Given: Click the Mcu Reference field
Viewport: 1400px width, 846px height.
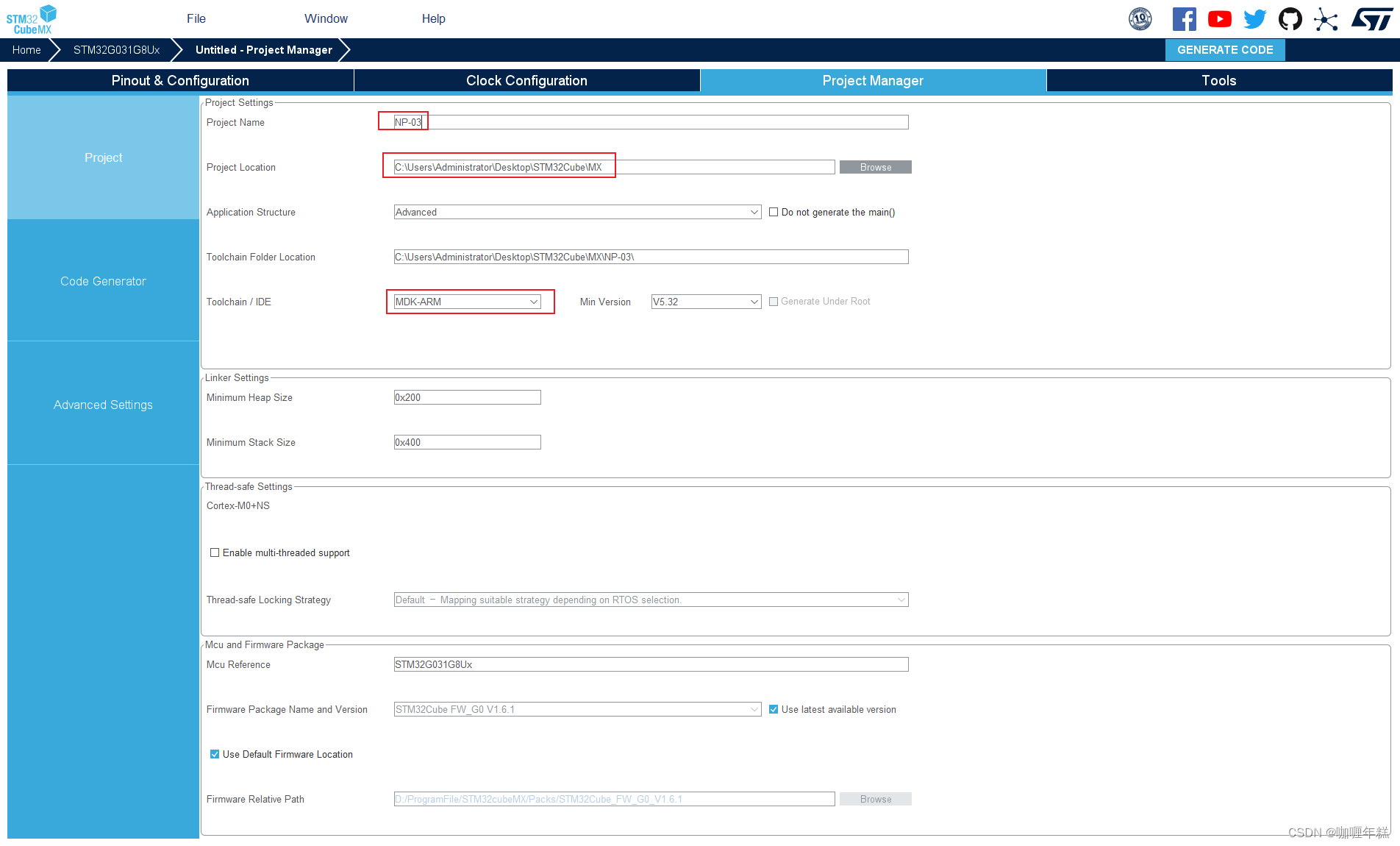Looking at the screenshot, I should point(651,664).
